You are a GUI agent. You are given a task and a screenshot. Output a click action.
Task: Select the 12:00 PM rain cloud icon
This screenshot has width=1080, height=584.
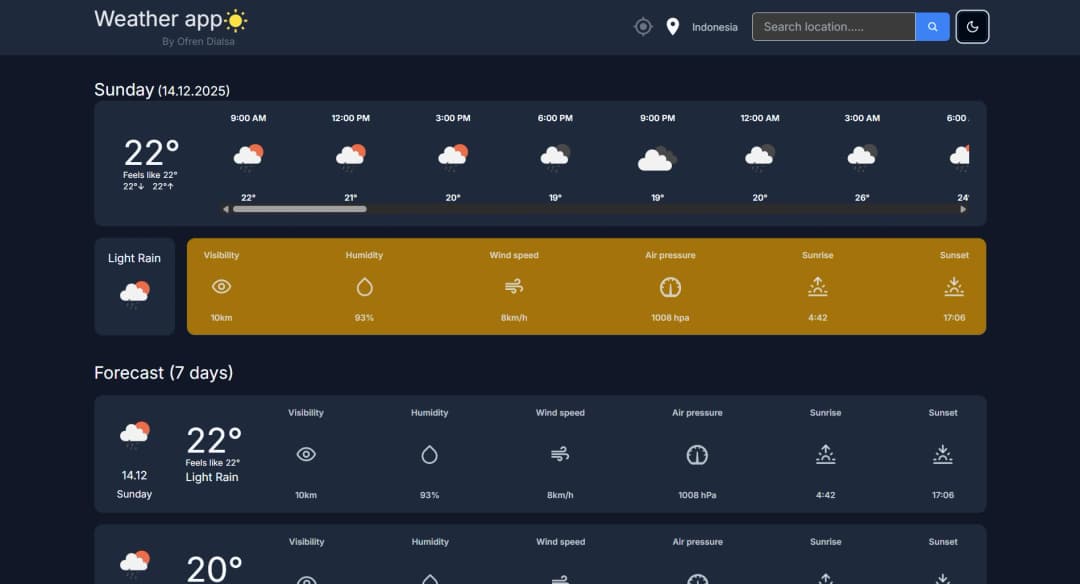350,156
